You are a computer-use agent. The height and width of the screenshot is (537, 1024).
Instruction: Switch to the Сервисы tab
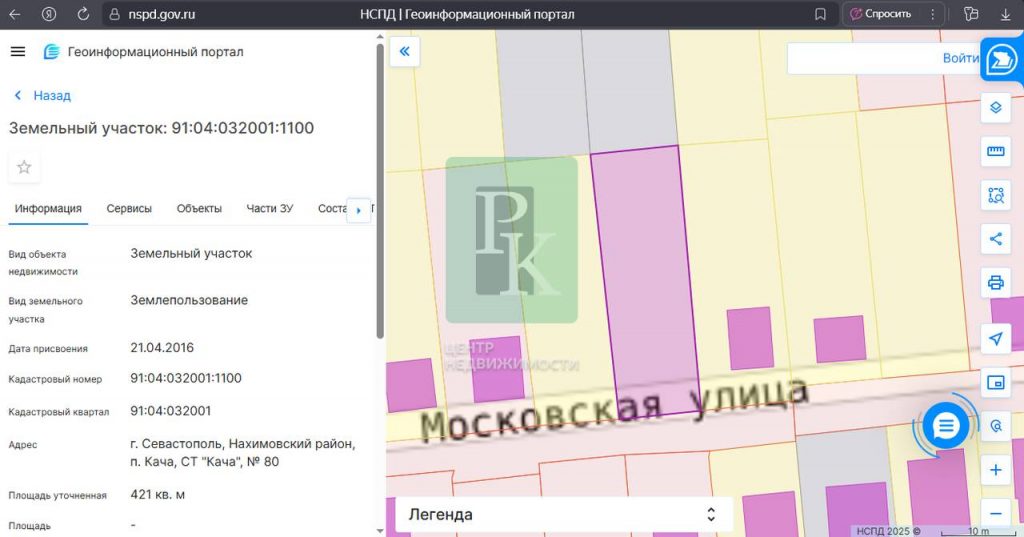(129, 209)
